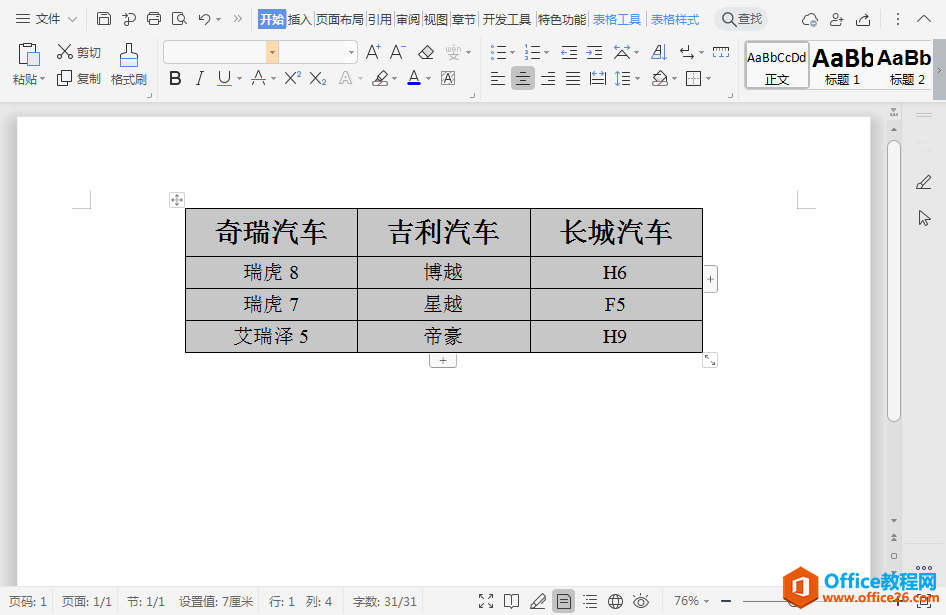
Task: Switch to outline view in status bar
Action: click(590, 601)
